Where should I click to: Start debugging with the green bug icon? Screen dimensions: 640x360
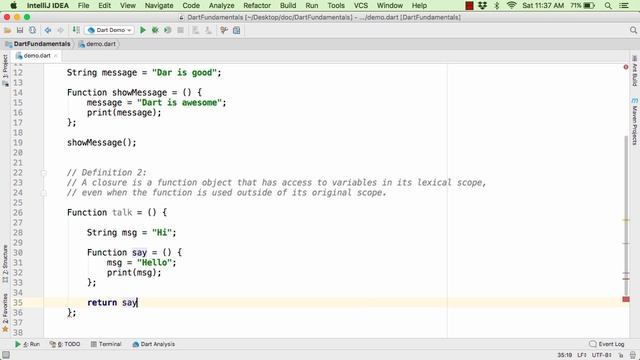155,30
